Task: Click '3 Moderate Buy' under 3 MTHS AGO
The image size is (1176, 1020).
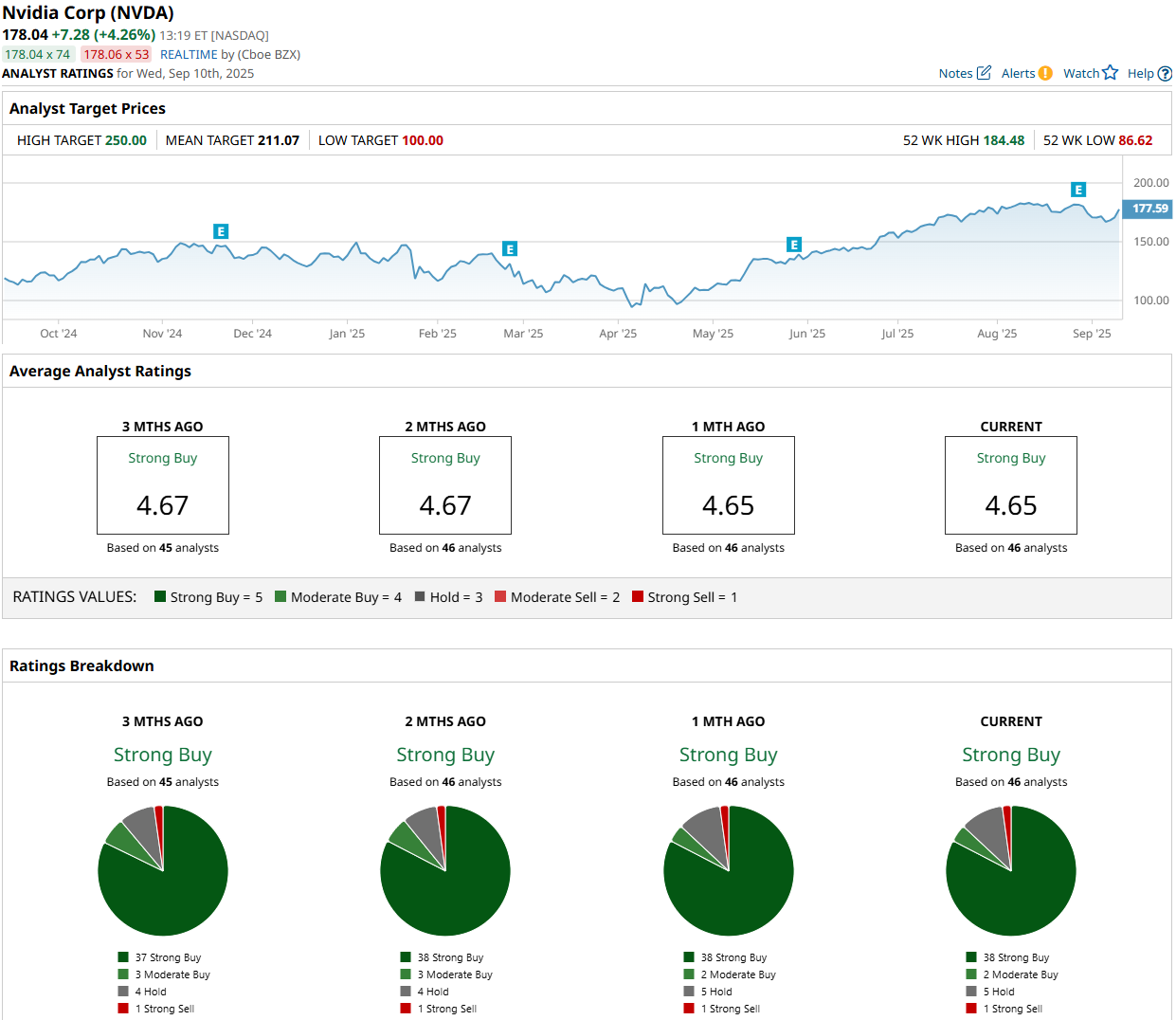Action: (164, 974)
